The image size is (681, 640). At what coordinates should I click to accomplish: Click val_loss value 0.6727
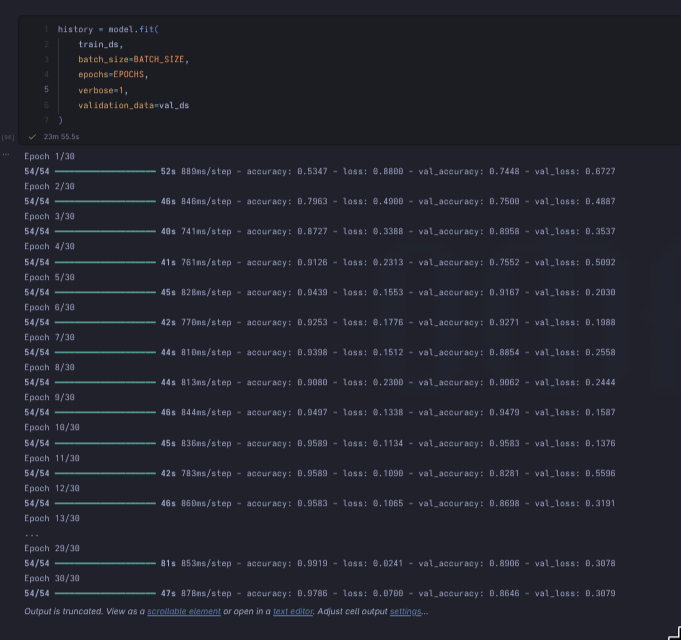click(x=600, y=172)
